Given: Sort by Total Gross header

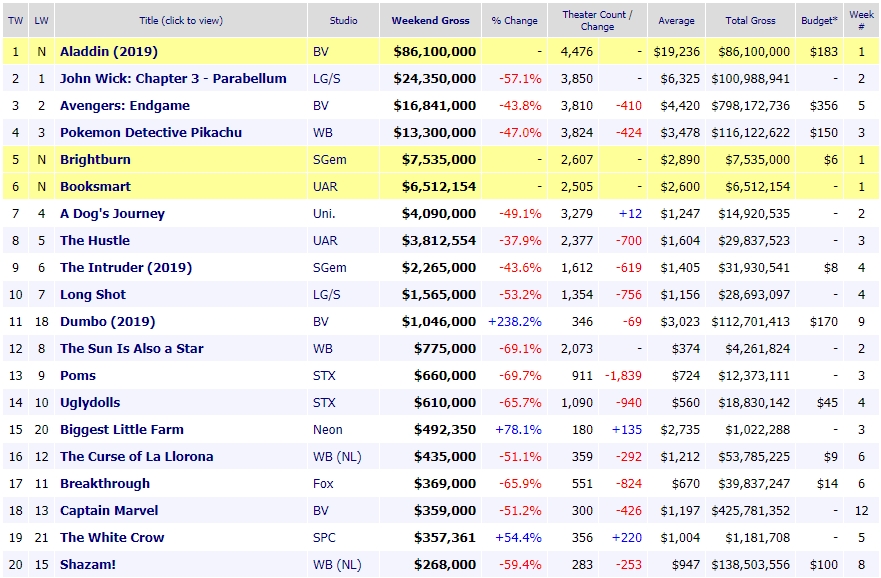Looking at the screenshot, I should coord(750,20).
